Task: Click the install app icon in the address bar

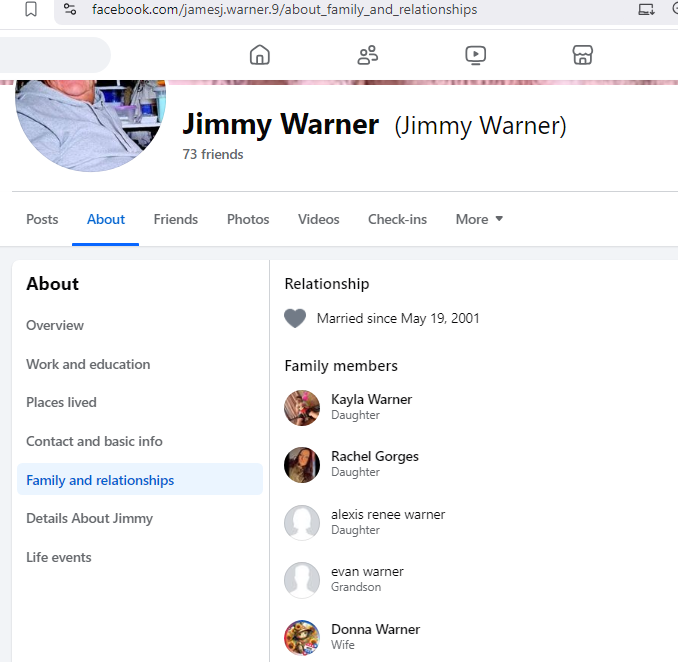Action: [646, 9]
